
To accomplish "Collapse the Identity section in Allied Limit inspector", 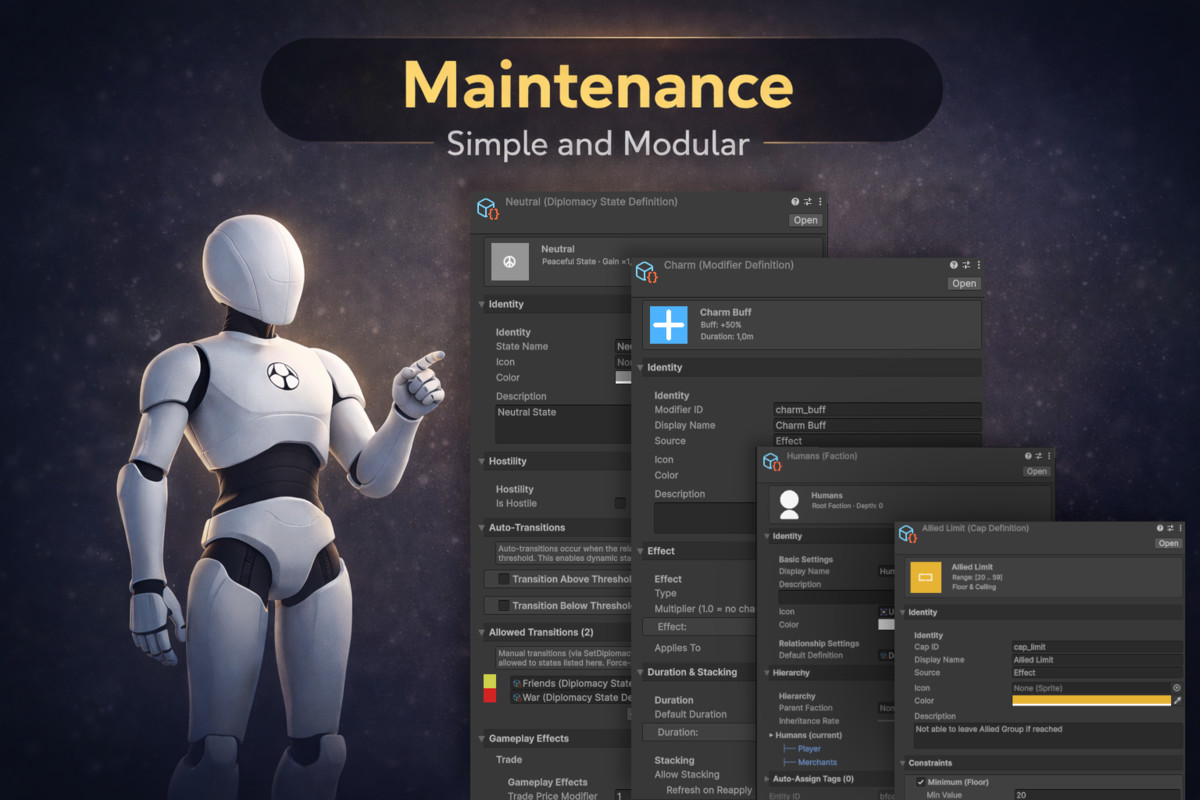I will pyautogui.click(x=902, y=612).
